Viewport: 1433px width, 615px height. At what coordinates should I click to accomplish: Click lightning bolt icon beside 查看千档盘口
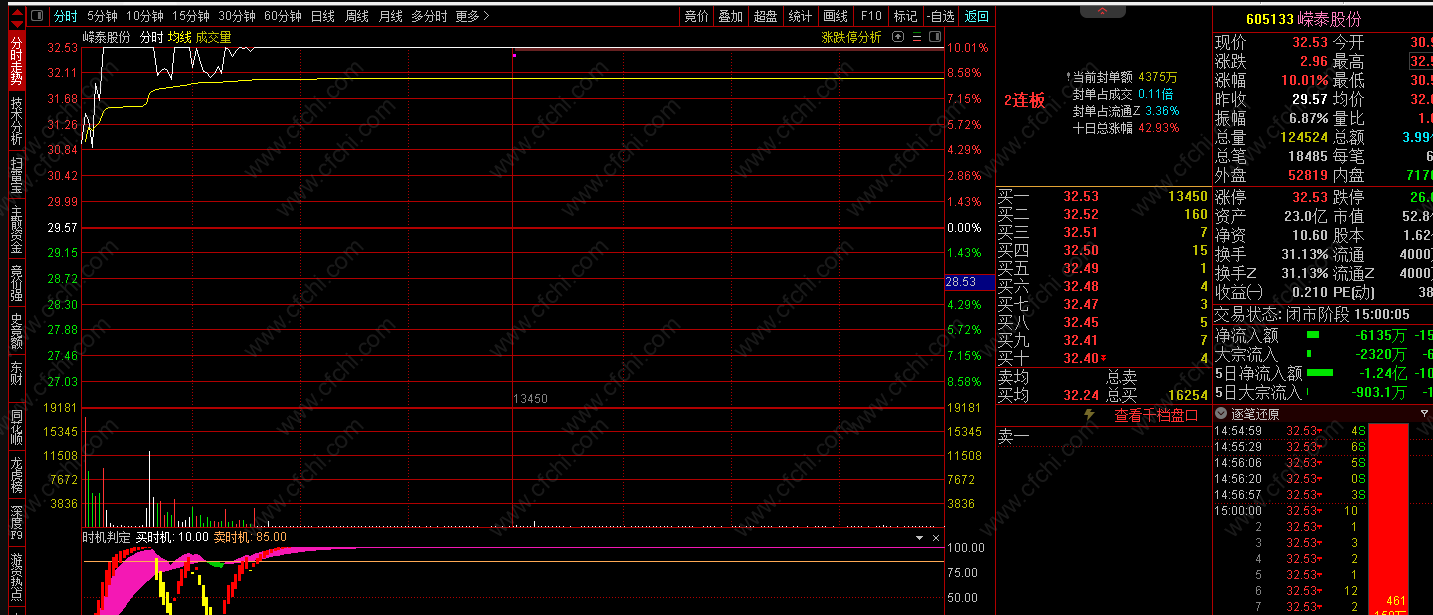(x=1090, y=415)
